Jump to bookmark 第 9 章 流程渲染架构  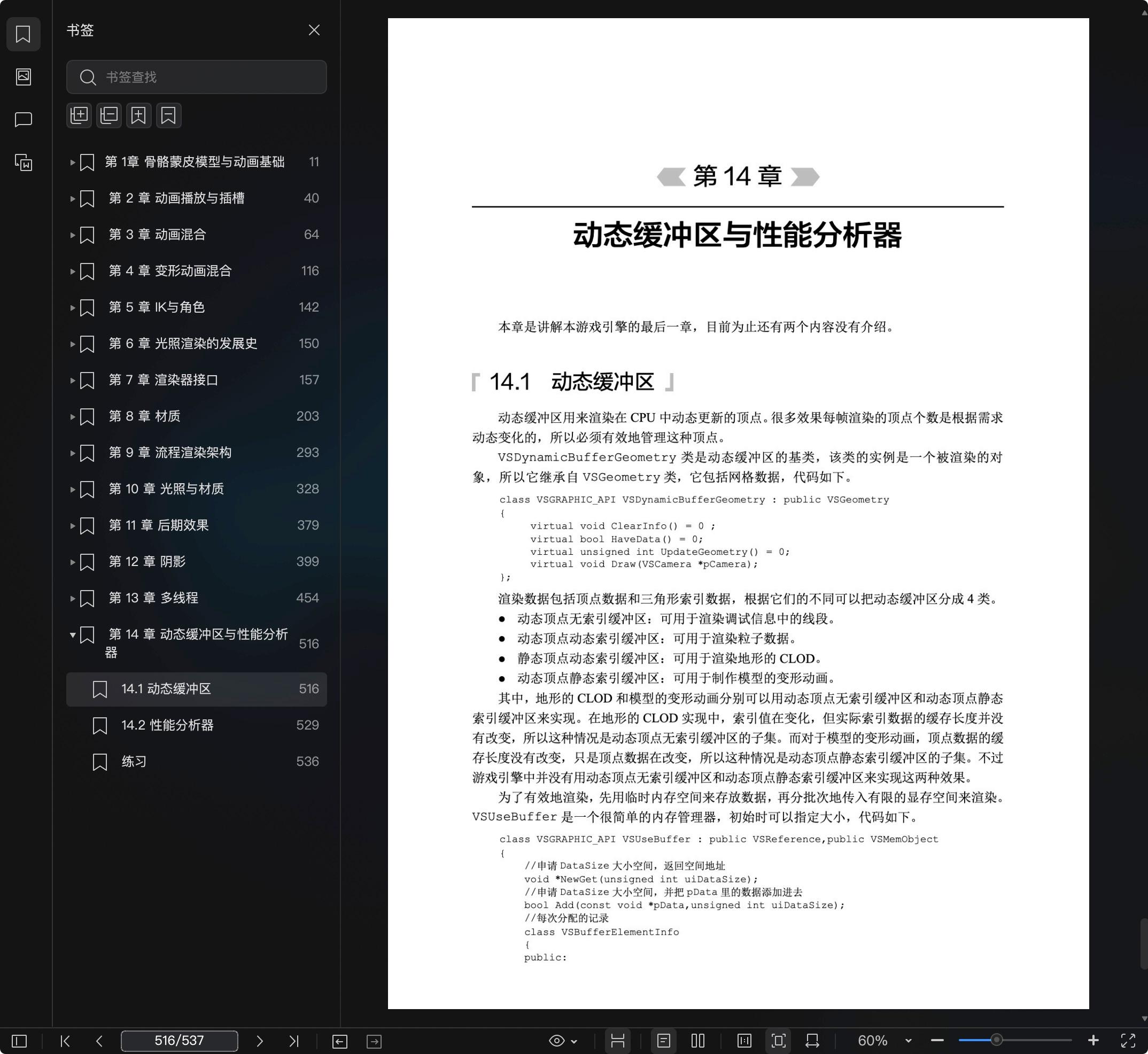pos(196,453)
